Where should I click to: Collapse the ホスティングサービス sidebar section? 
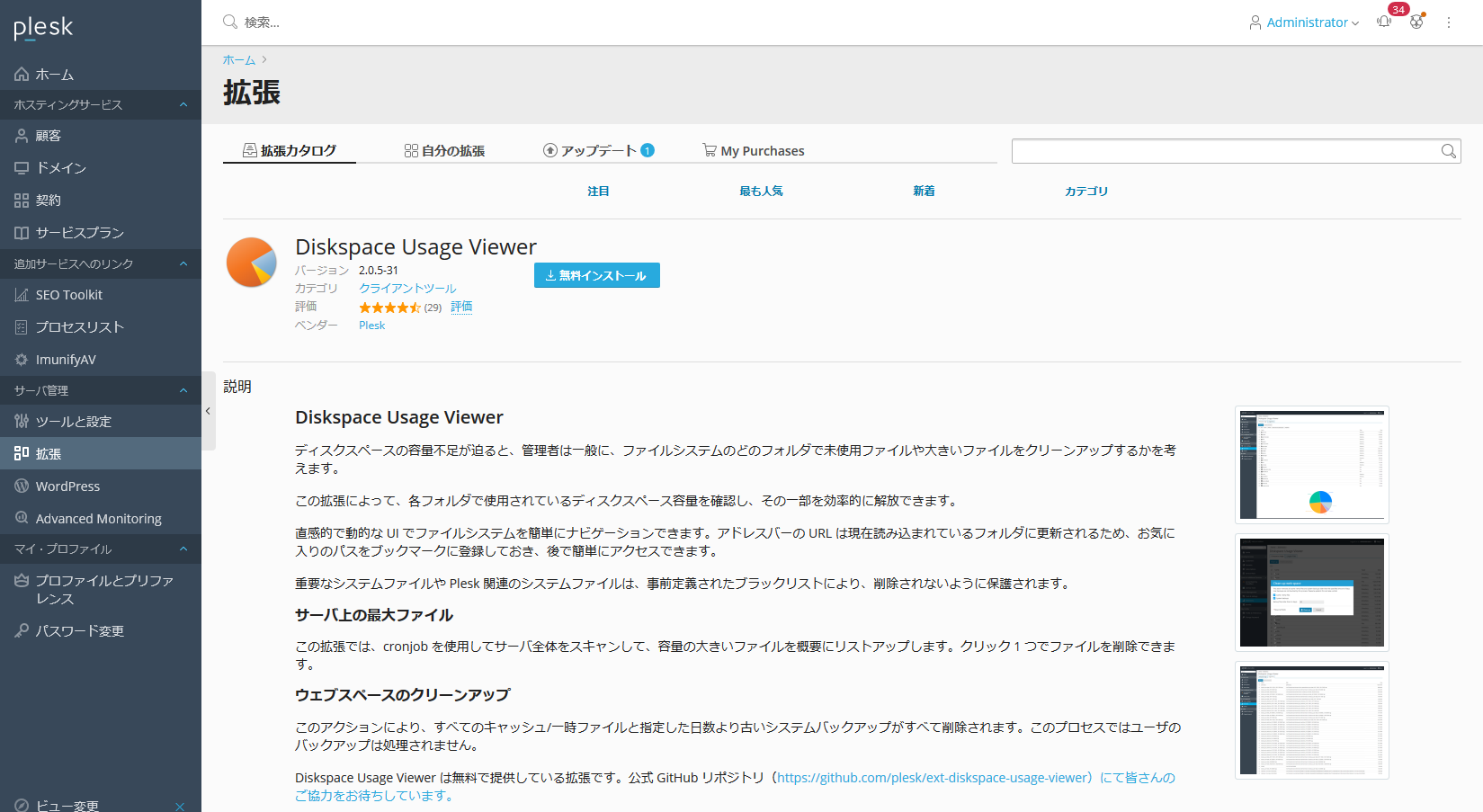click(183, 105)
